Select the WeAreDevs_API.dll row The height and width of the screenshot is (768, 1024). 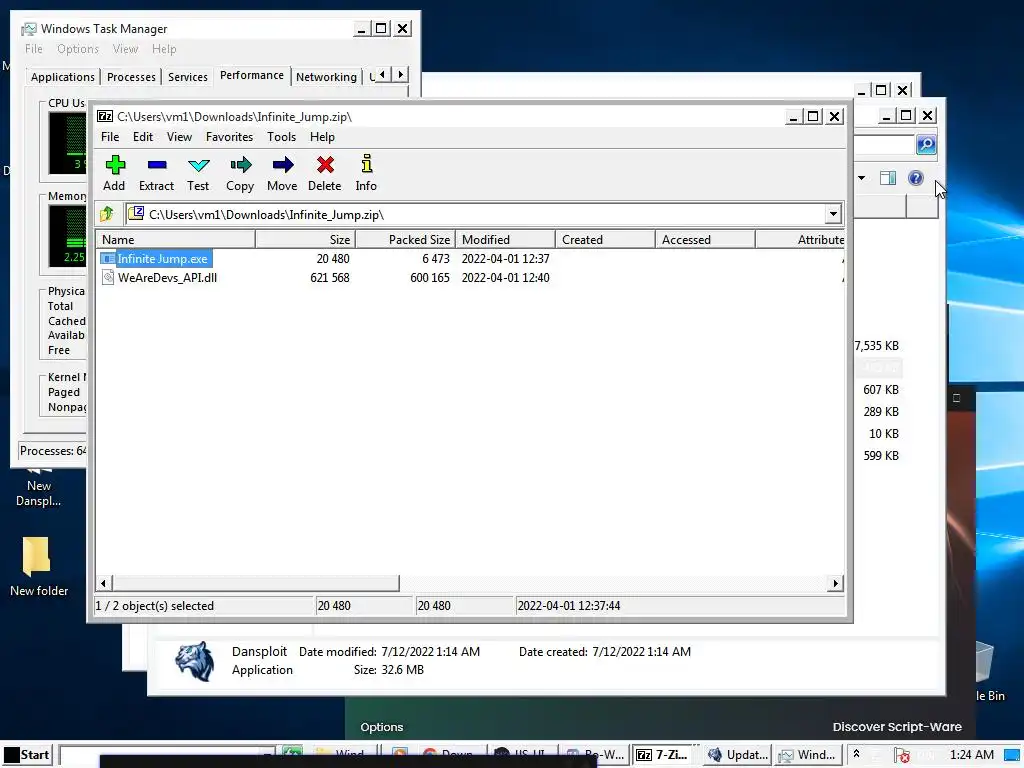pyautogui.click(x=470, y=278)
